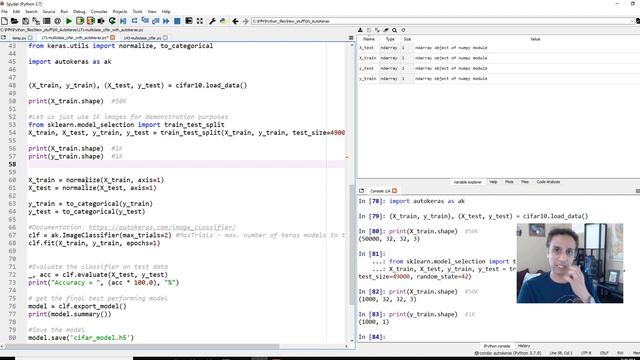640x360 pixels.
Task: Close the Console 1/A tab
Action: click(394, 191)
